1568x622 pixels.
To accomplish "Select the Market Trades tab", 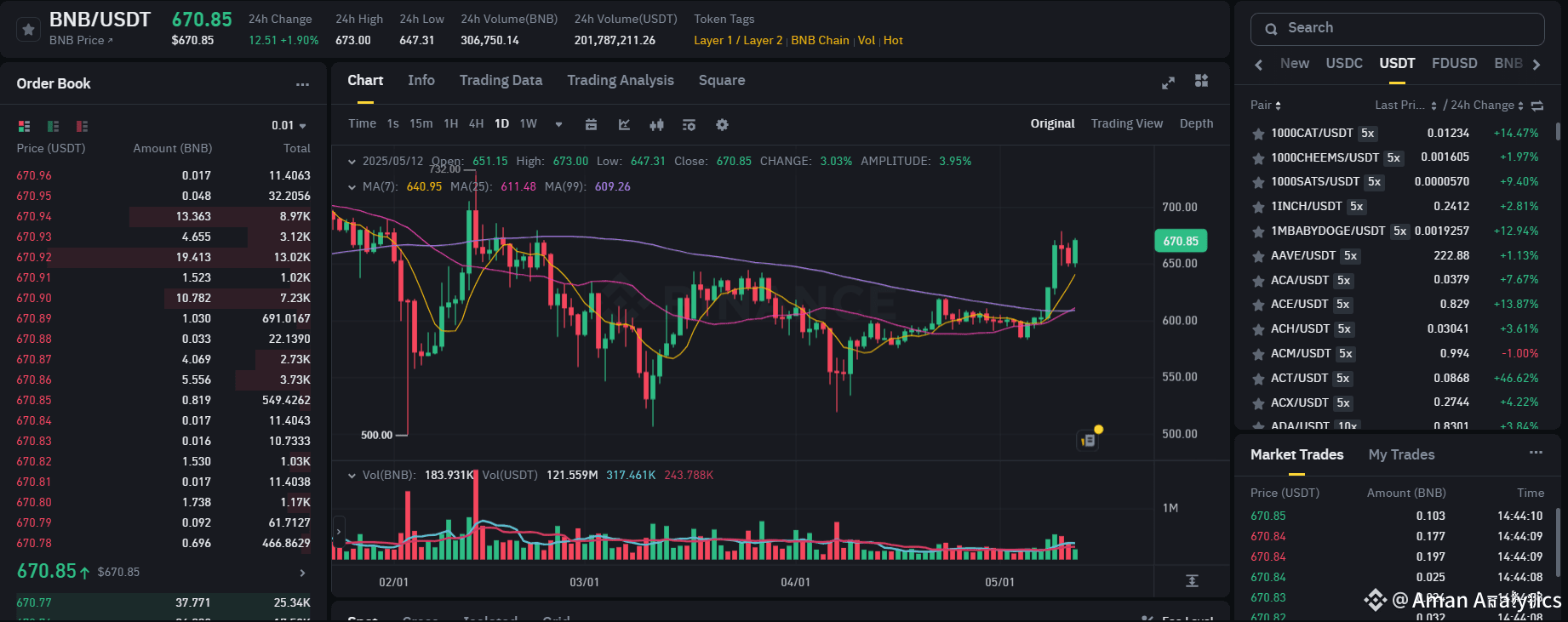I will point(1296,454).
